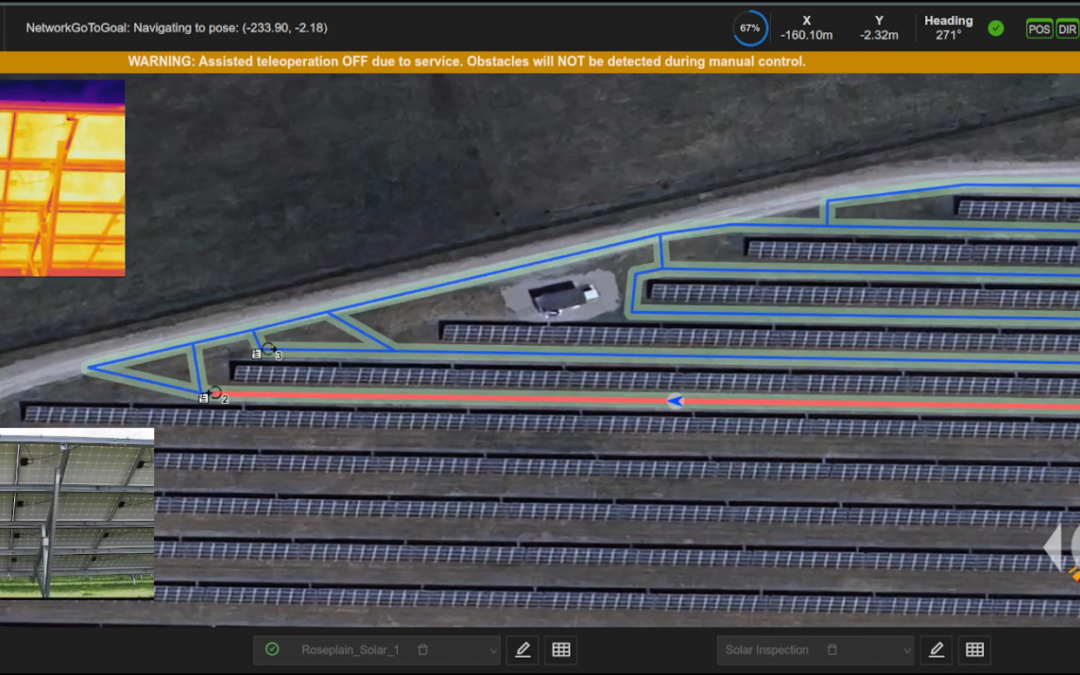This screenshot has height=675, width=1080.
Task: Click the edit pencil next to Solar Inspection
Action: pyautogui.click(x=936, y=650)
